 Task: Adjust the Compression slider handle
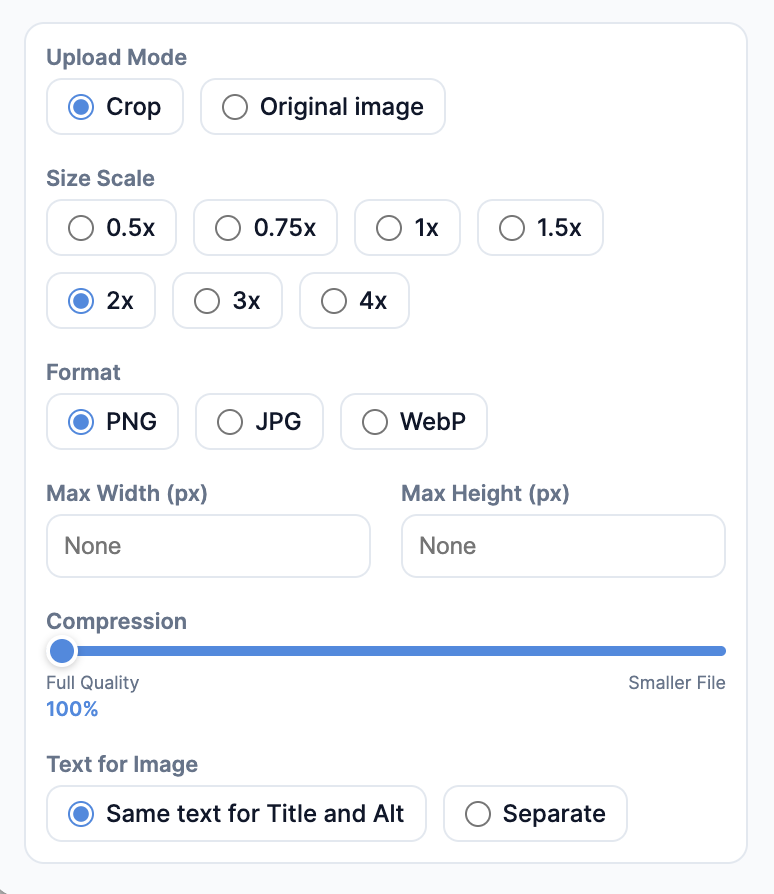click(x=62, y=651)
